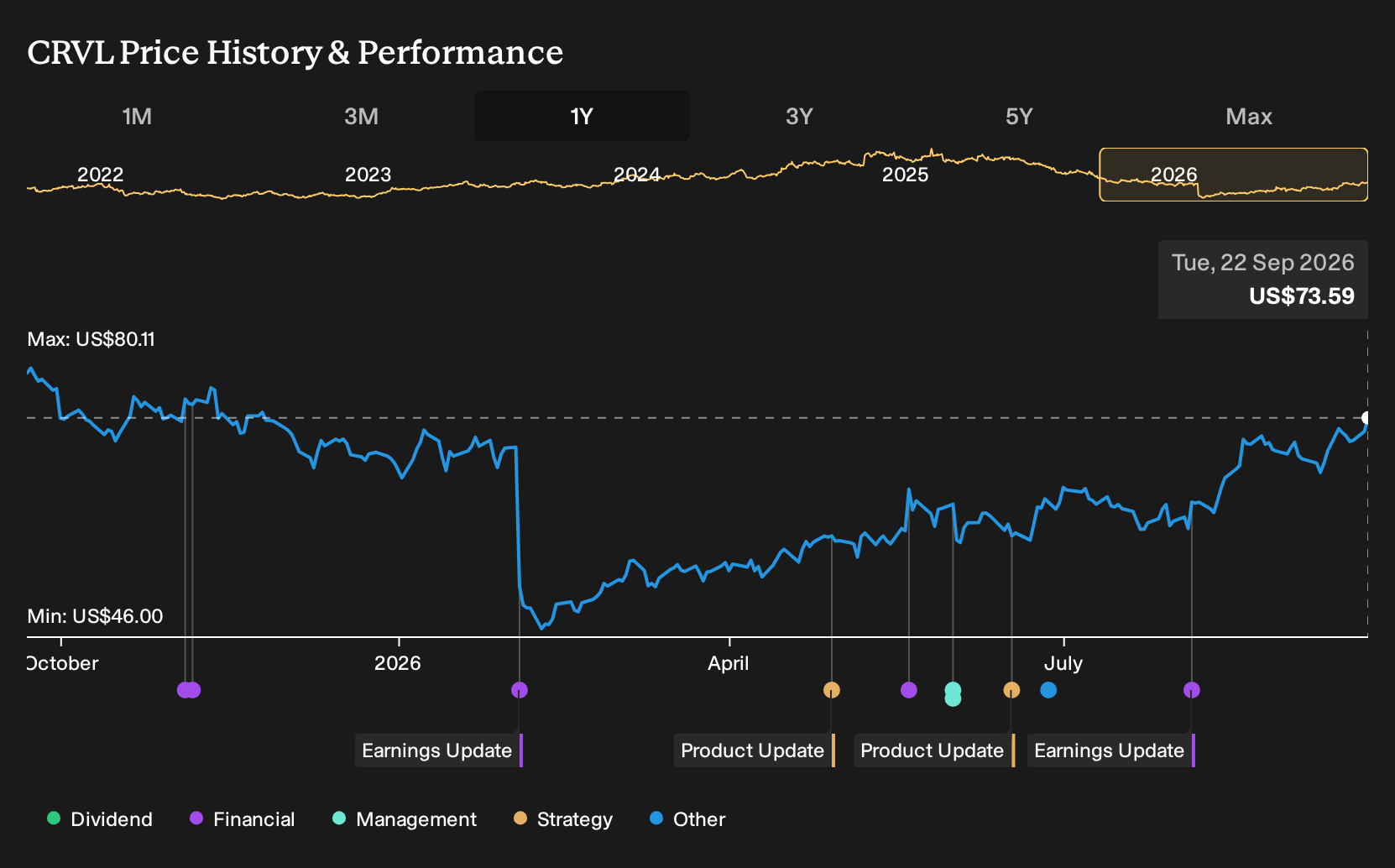Screen dimensions: 1395x868
Task: Click the CRVL Price History & Performance heading
Action: [x=295, y=53]
